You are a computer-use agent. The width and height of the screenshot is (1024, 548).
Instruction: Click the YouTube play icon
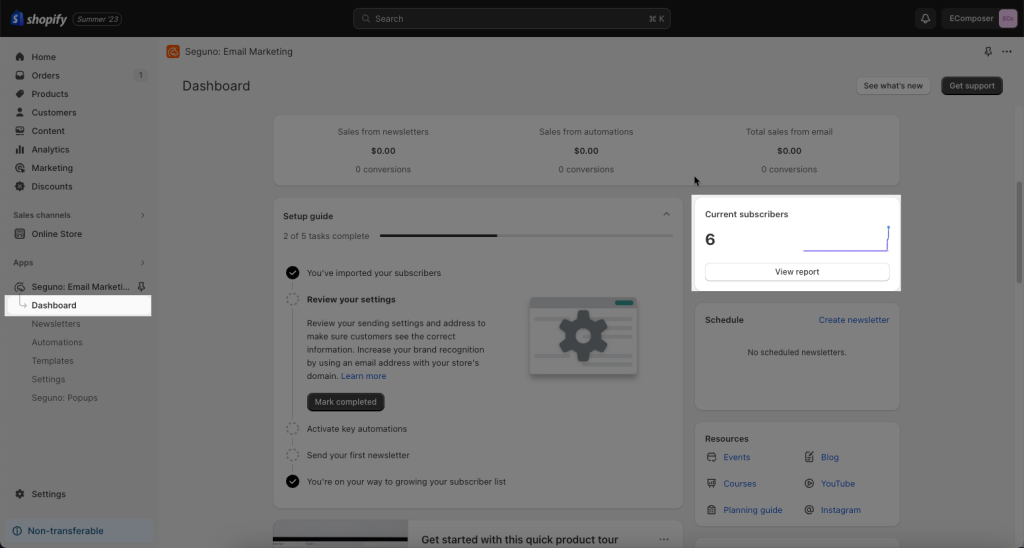pos(809,483)
